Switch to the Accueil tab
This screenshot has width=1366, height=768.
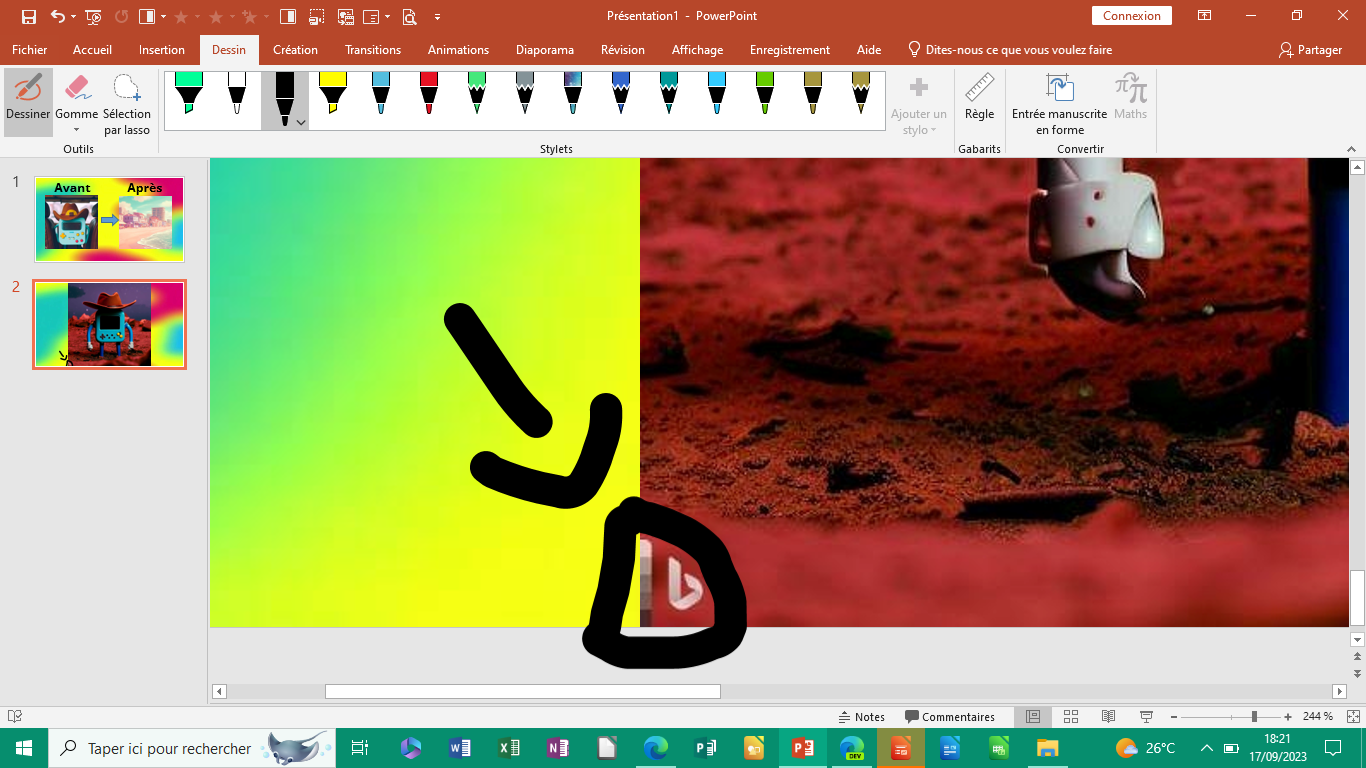pyautogui.click(x=92, y=50)
